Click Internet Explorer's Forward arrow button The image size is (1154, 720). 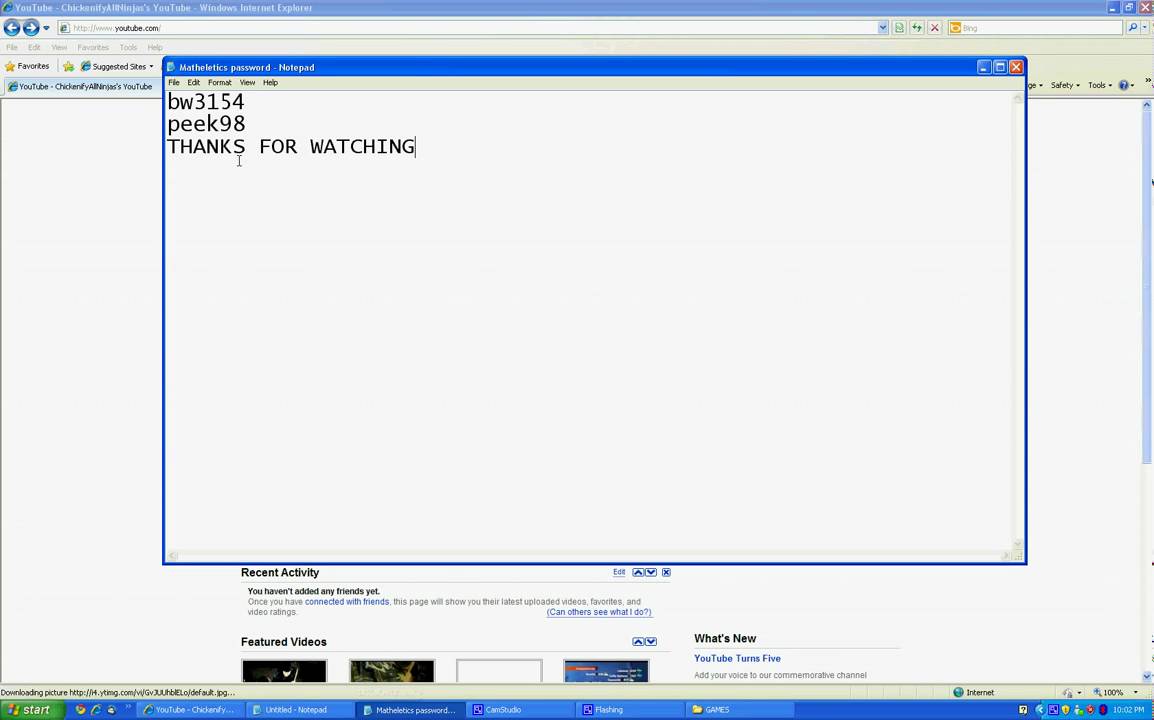tap(31, 28)
